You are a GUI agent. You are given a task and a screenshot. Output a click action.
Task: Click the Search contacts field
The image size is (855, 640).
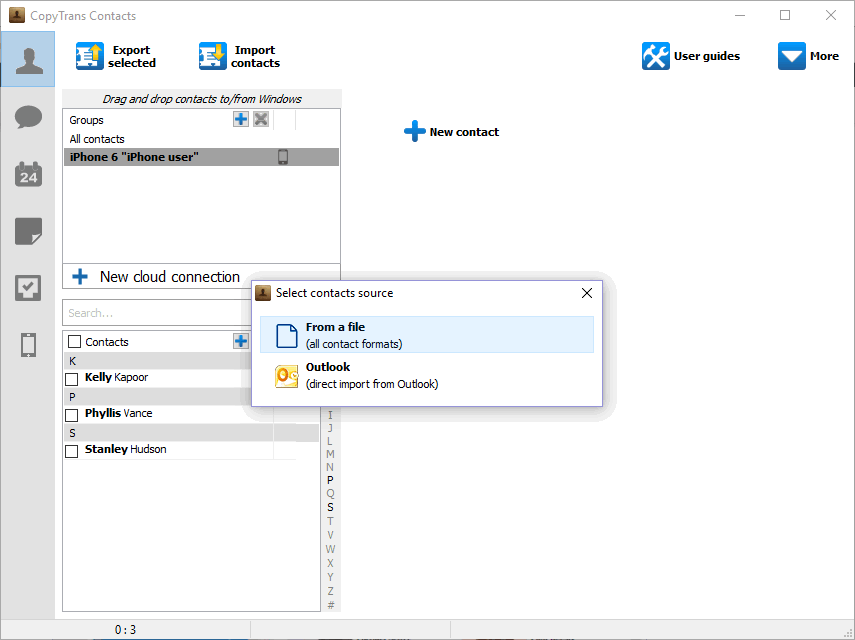coord(157,313)
